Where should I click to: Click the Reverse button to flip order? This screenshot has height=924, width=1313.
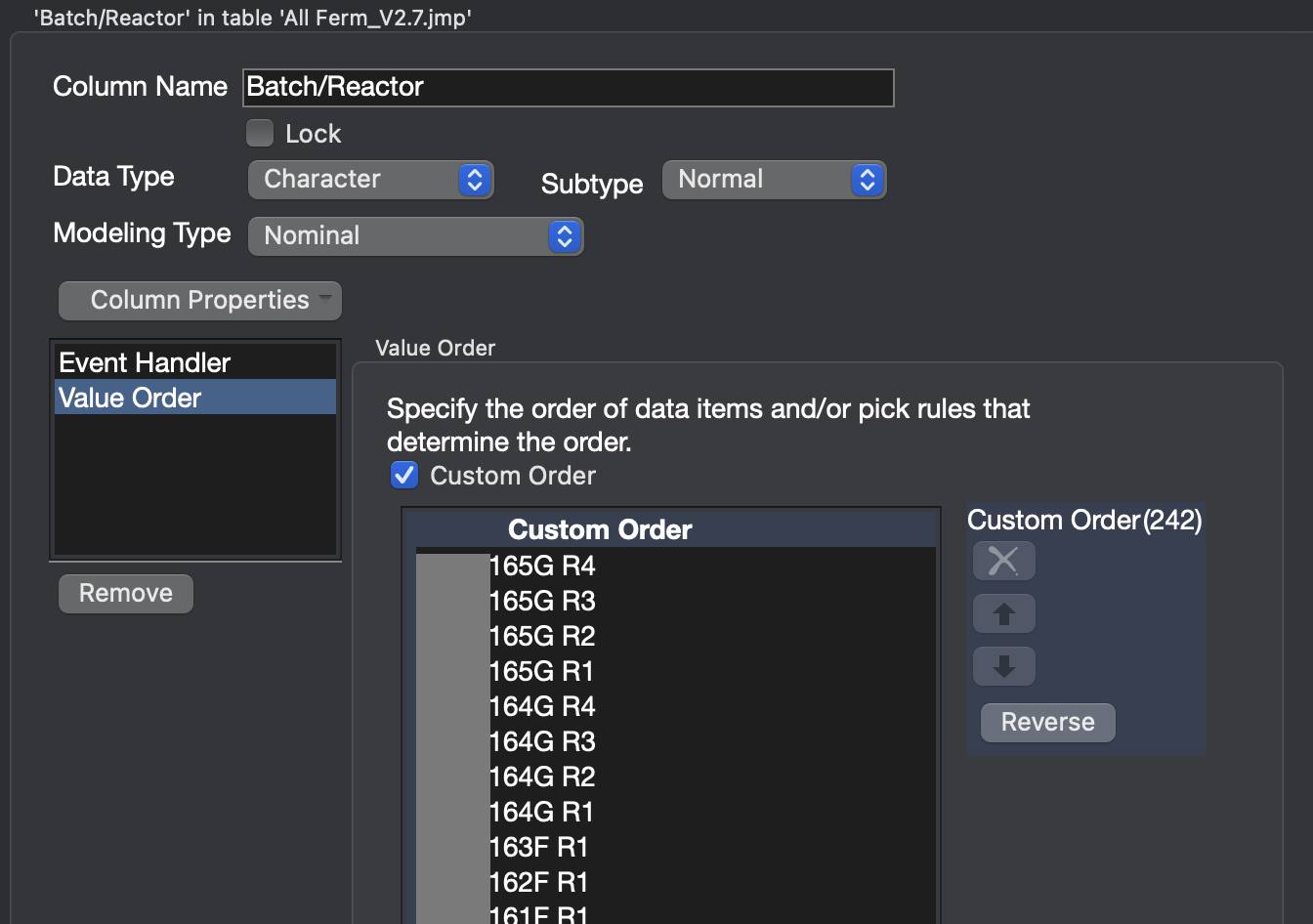[x=1046, y=722]
